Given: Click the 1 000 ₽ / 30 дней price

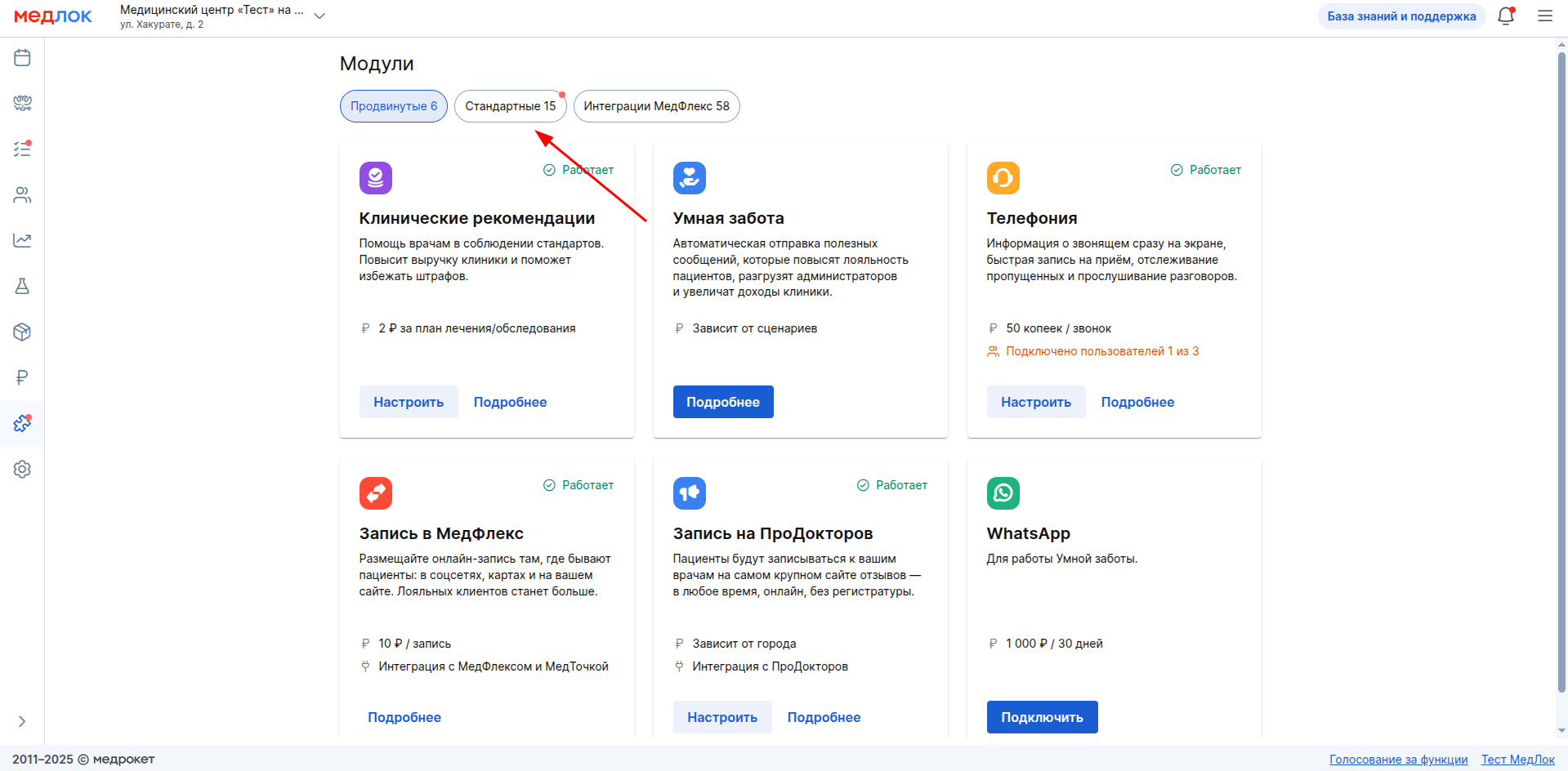Looking at the screenshot, I should (1054, 644).
